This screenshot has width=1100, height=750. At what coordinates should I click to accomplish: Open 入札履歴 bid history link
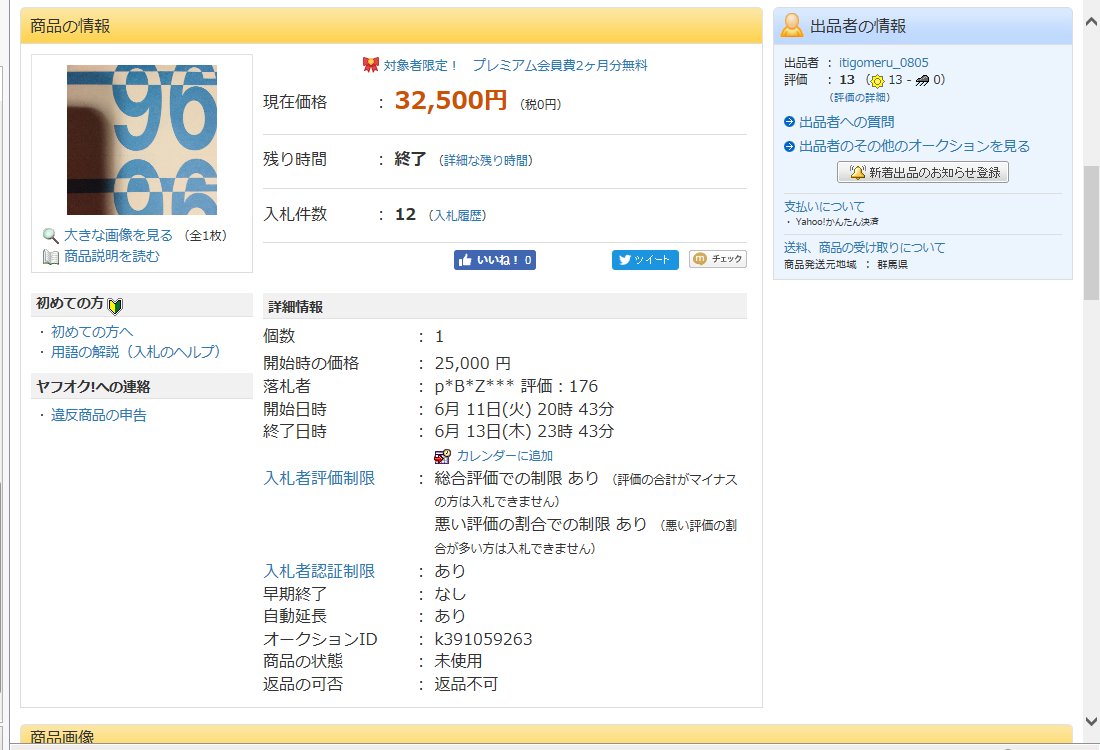tap(457, 215)
